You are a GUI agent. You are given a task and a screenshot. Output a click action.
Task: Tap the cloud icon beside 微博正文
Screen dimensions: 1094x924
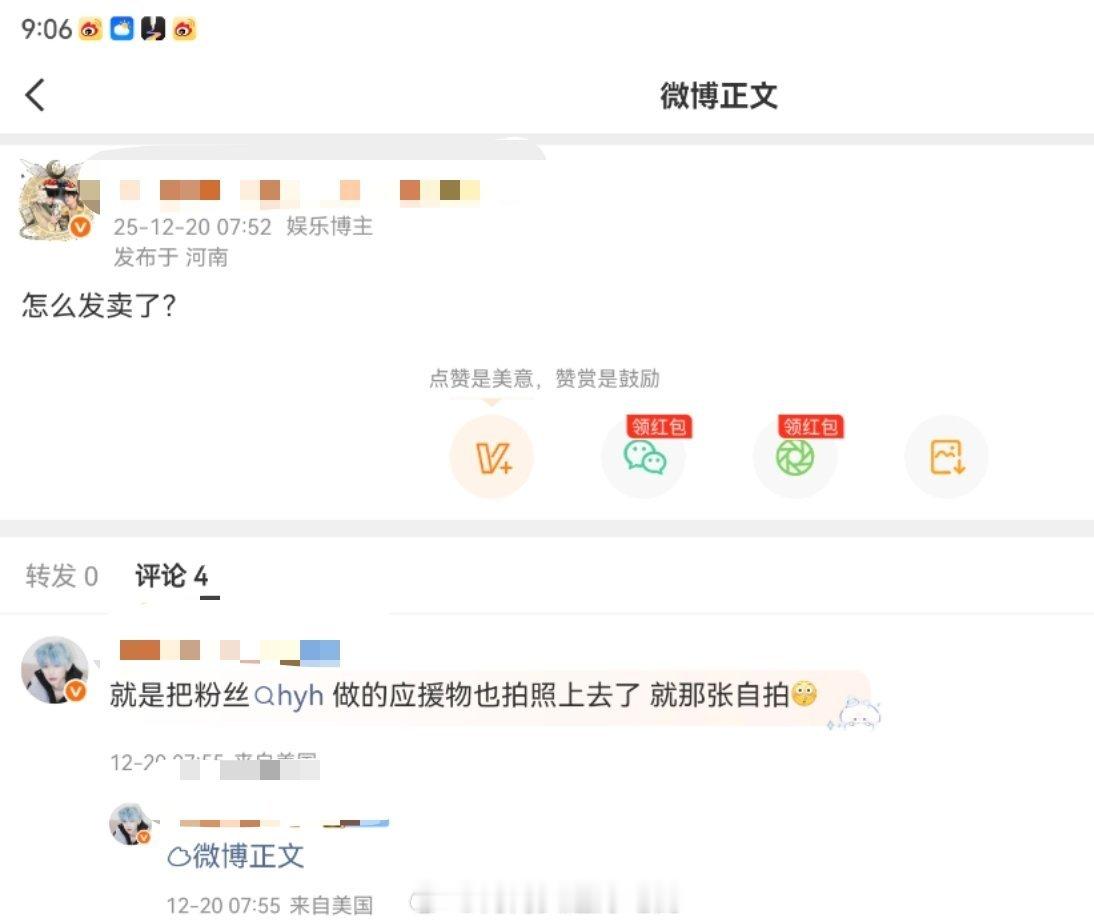coord(179,857)
